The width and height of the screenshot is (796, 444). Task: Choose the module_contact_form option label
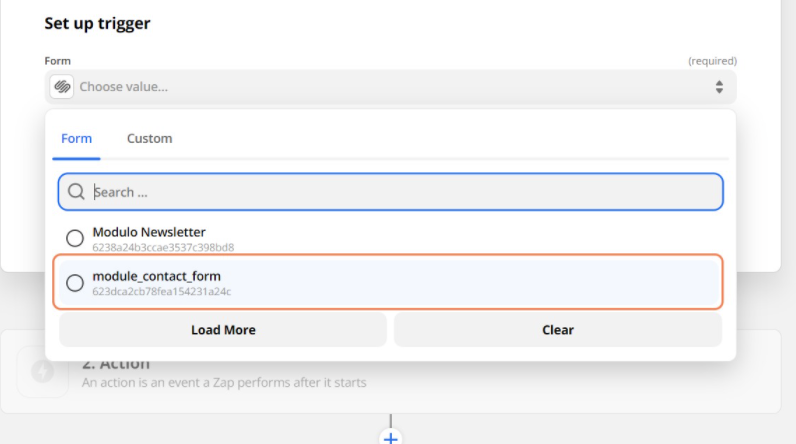tap(156, 276)
